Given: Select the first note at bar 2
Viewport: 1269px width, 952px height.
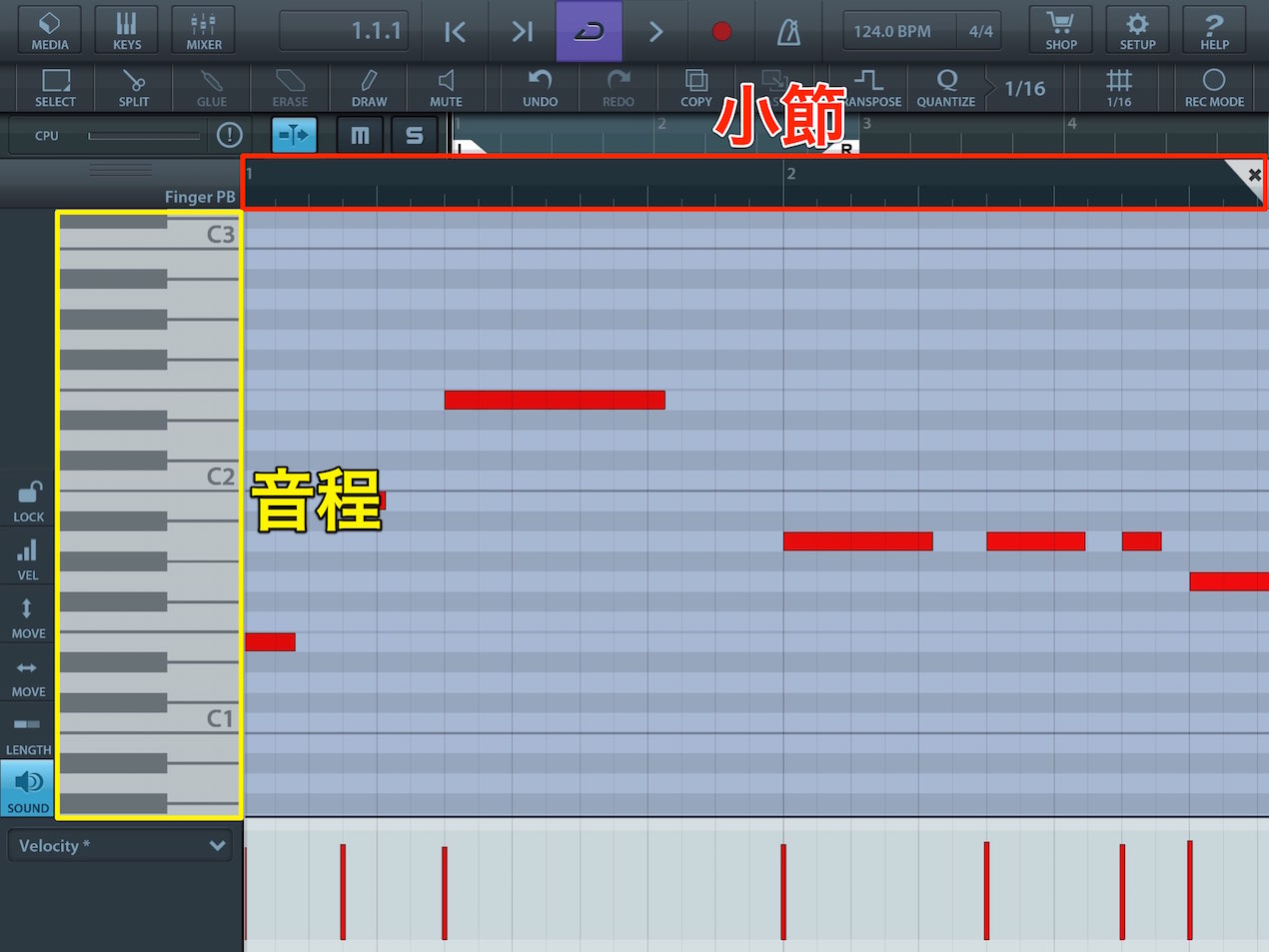Looking at the screenshot, I should (x=857, y=541).
